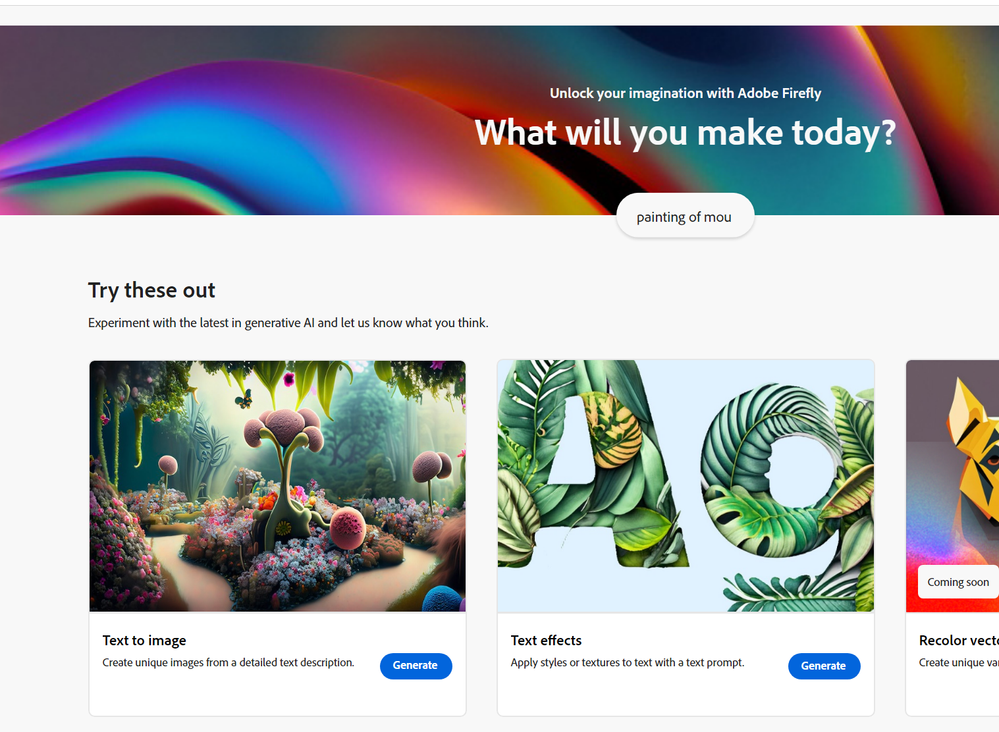Open the fantasy garden Text to image thumbnail
This screenshot has height=732, width=999.
click(x=277, y=486)
